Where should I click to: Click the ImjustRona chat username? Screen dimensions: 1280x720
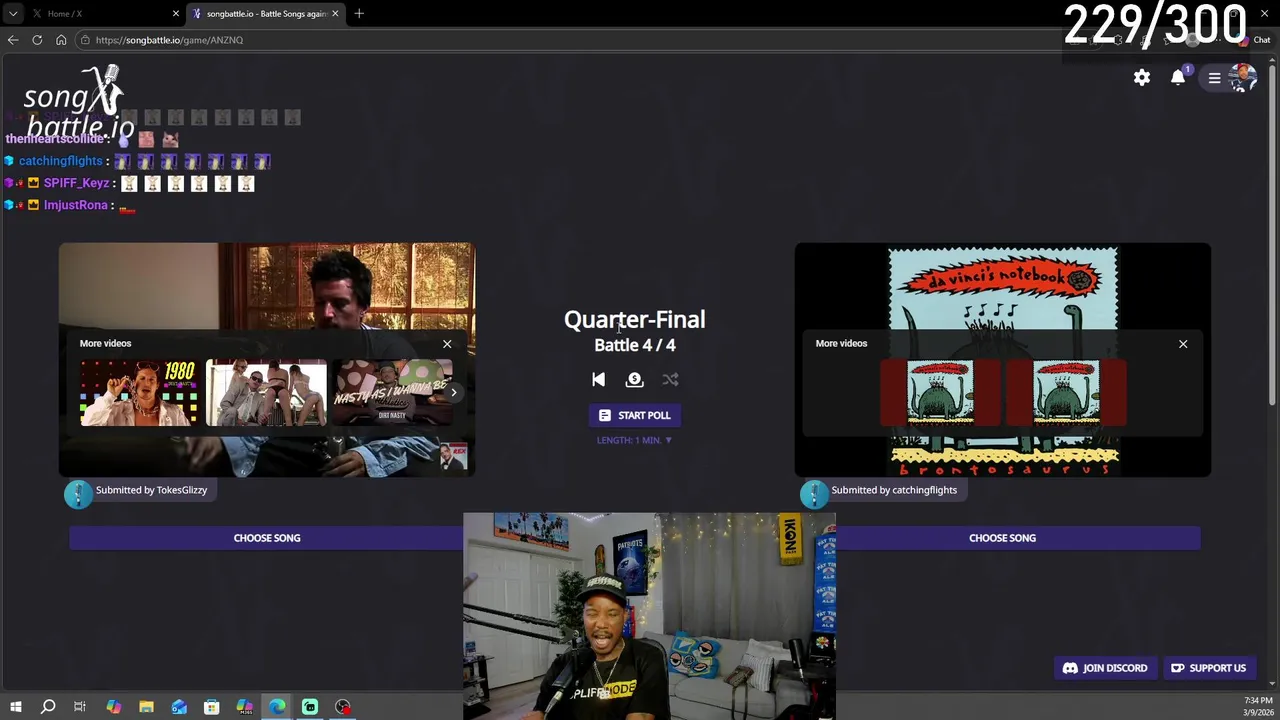tap(75, 205)
